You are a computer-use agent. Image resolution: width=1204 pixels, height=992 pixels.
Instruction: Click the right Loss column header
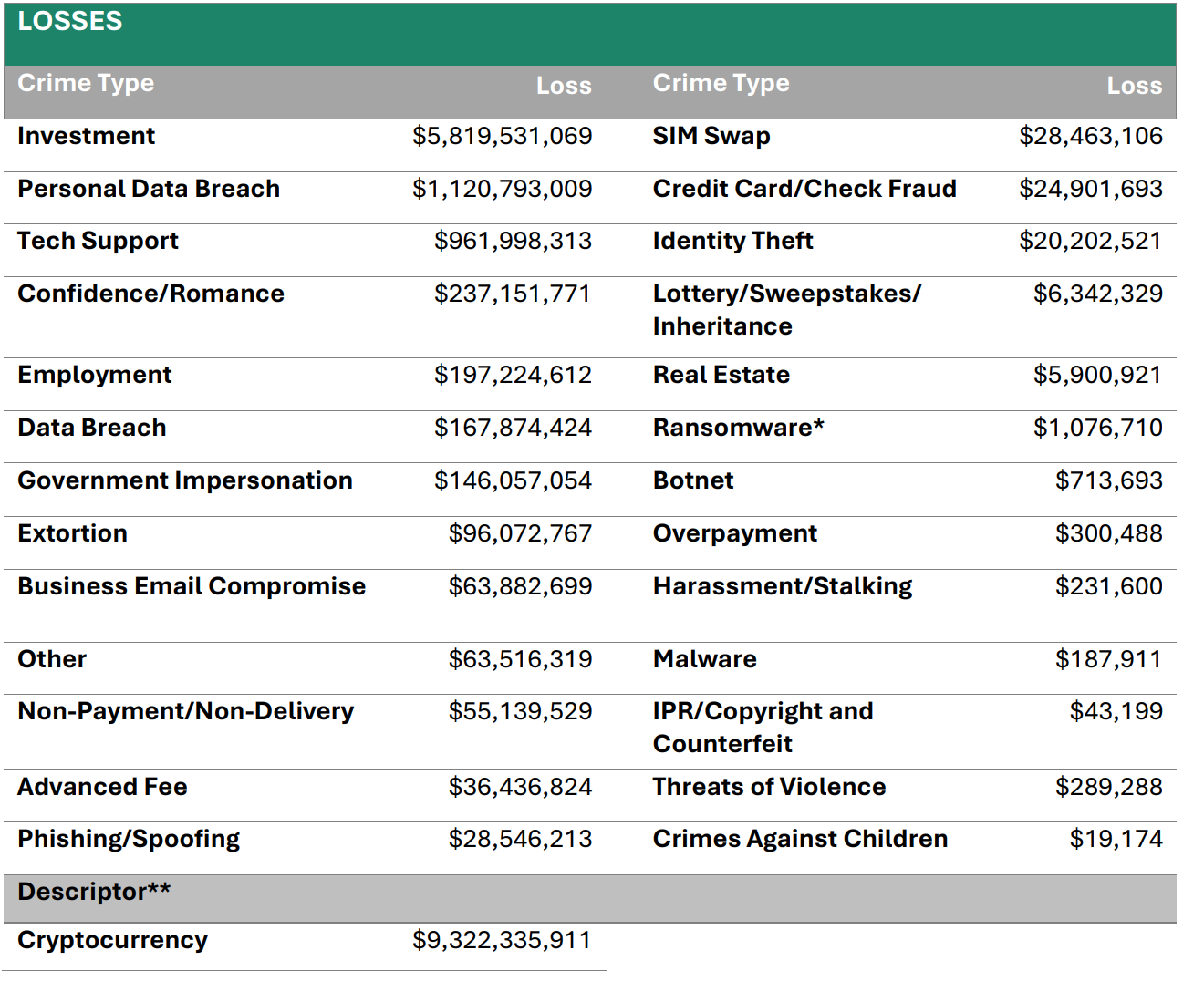pyautogui.click(x=1135, y=86)
